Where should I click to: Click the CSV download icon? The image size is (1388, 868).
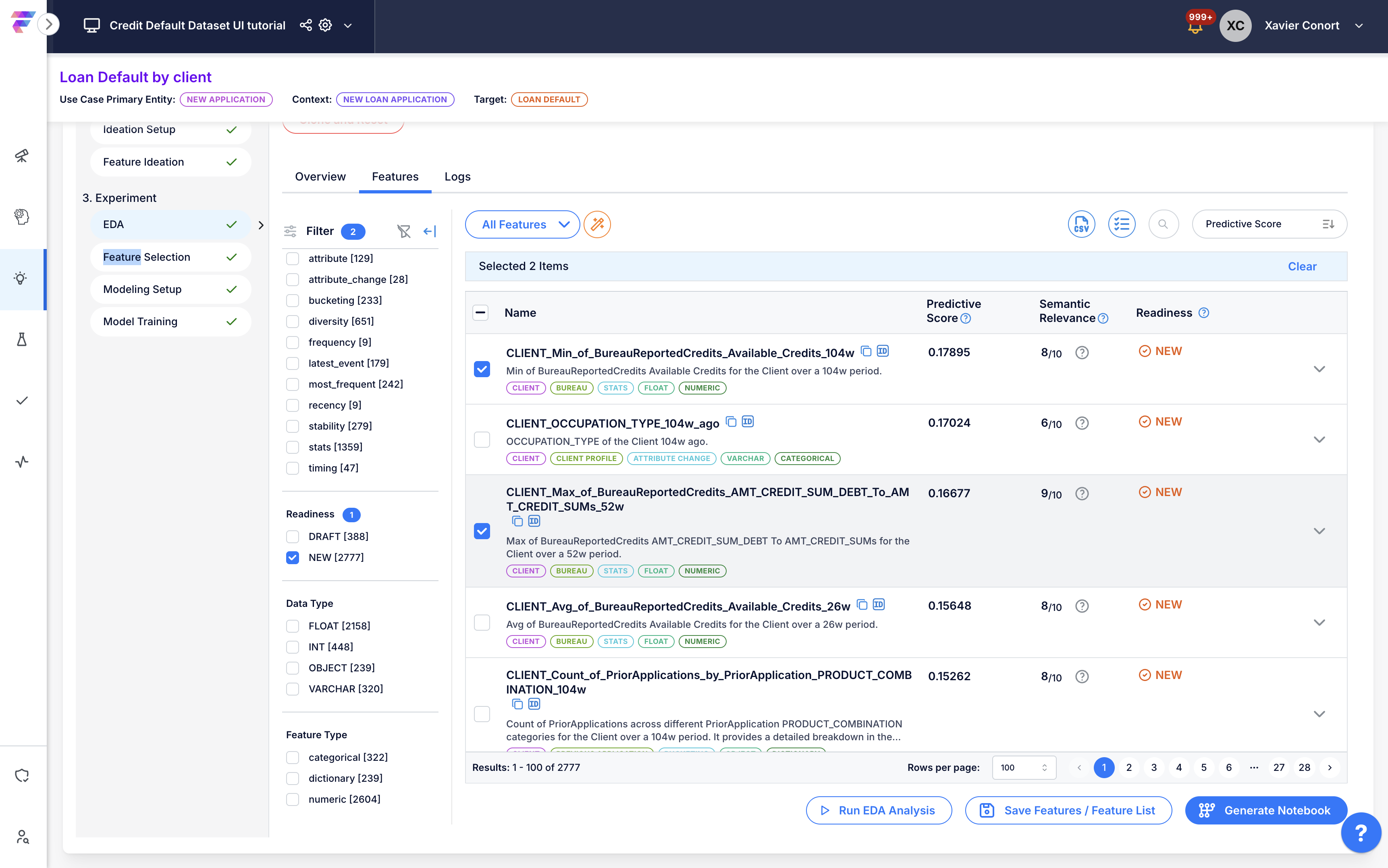pos(1081,224)
